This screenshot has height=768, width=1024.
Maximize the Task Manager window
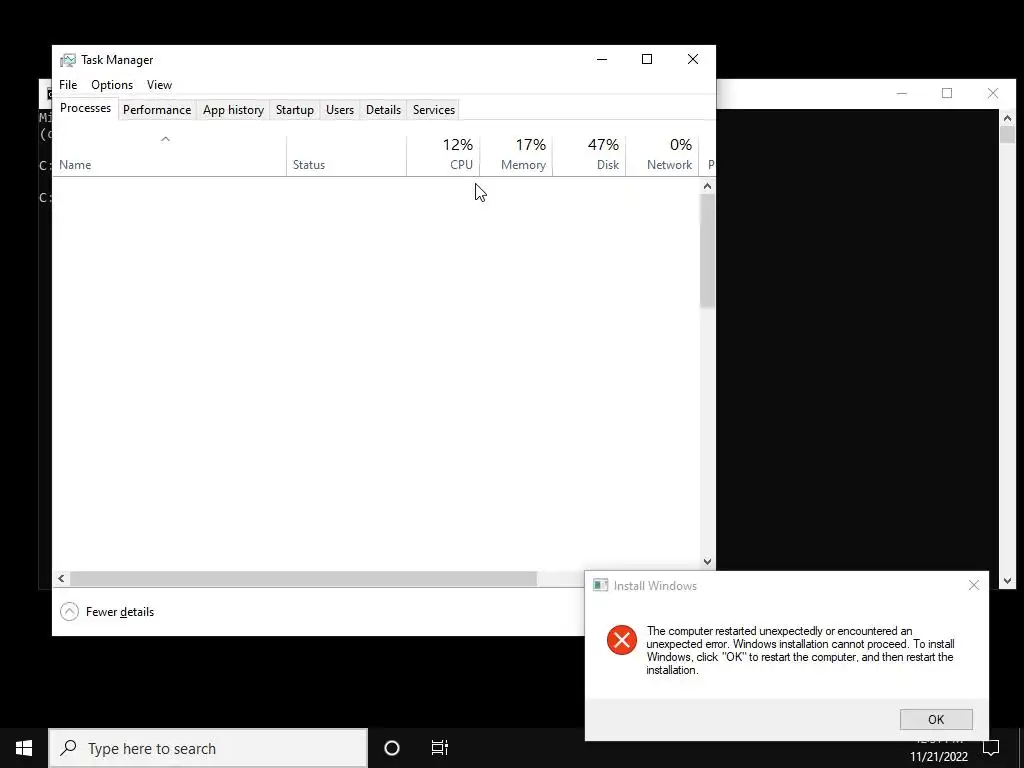click(x=647, y=59)
